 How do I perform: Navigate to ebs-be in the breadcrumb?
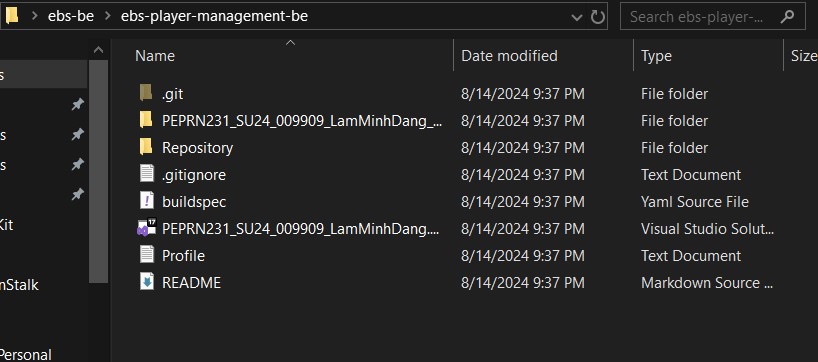71,16
